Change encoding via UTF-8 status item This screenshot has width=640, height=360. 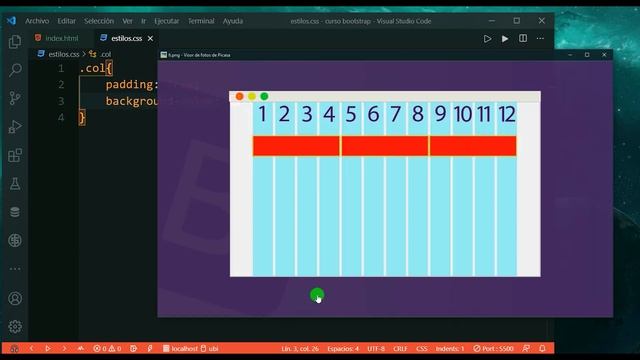[376, 349]
